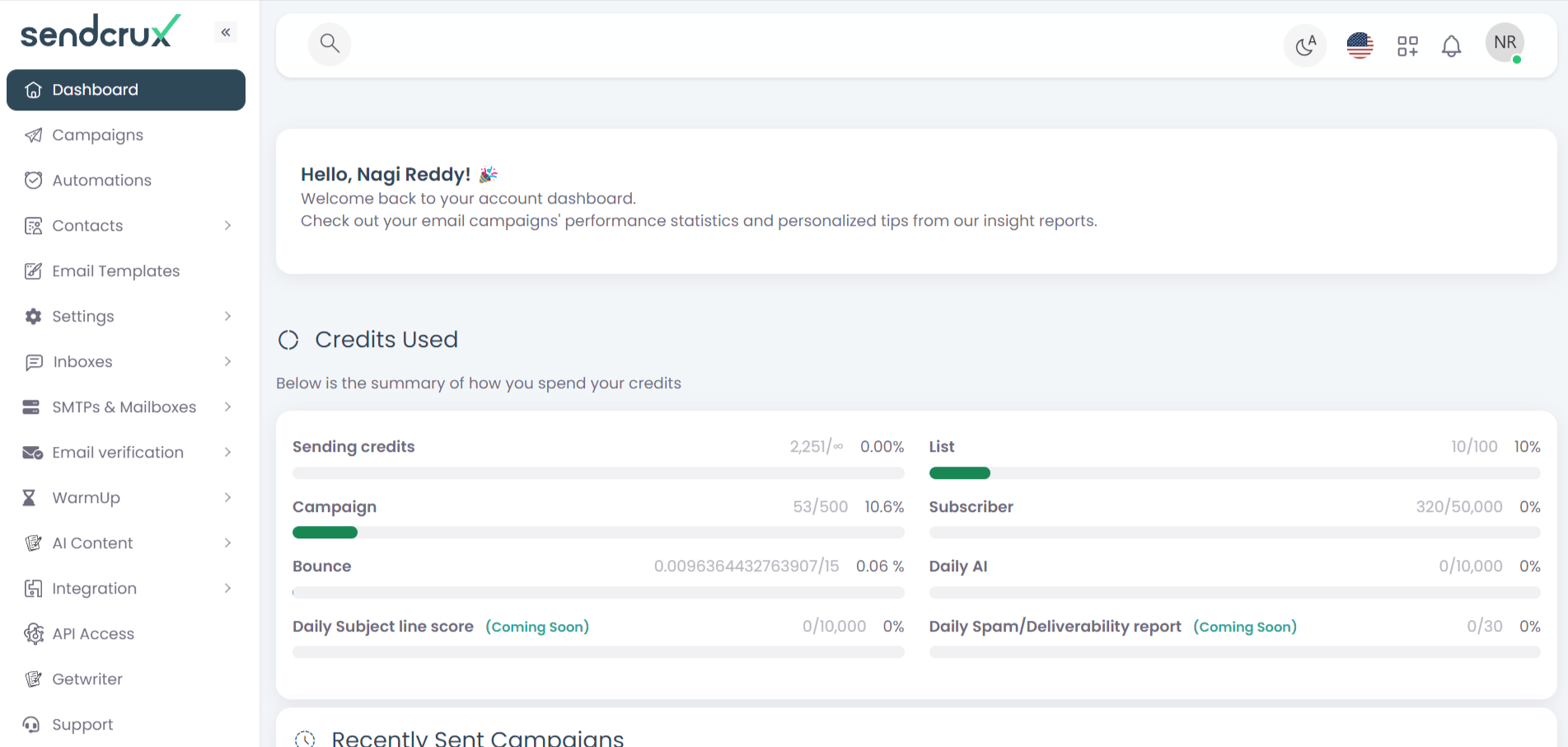
Task: Open the apps grid shortcut icon
Action: [1407, 46]
